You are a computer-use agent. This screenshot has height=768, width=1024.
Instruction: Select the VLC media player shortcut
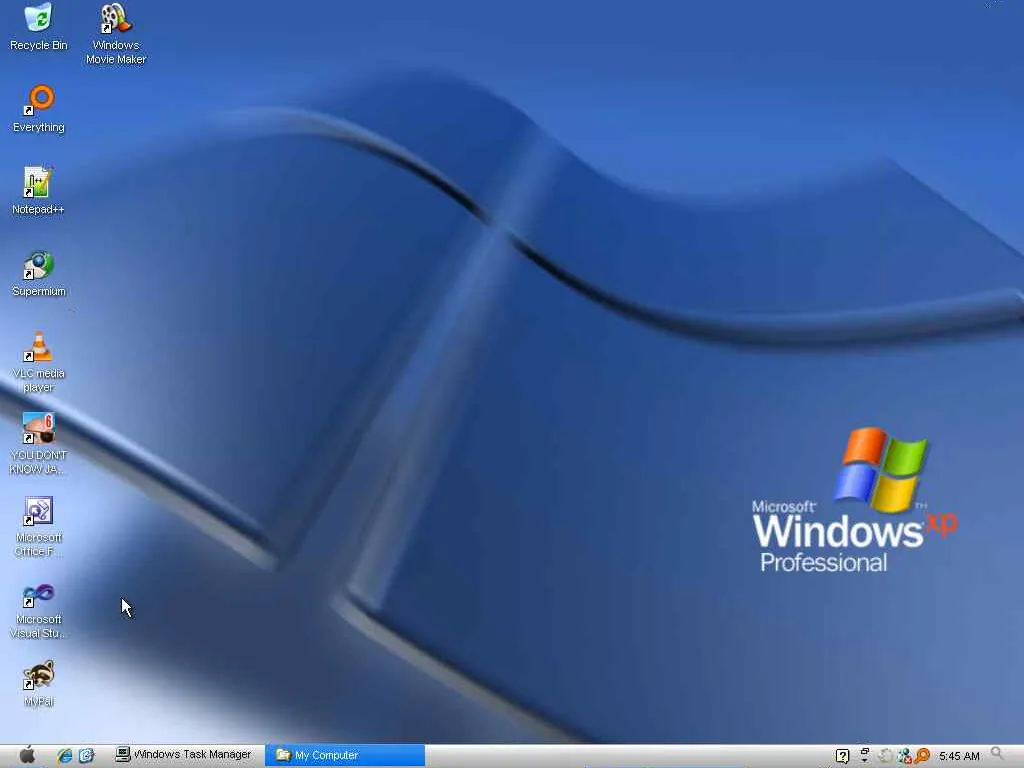(39, 362)
